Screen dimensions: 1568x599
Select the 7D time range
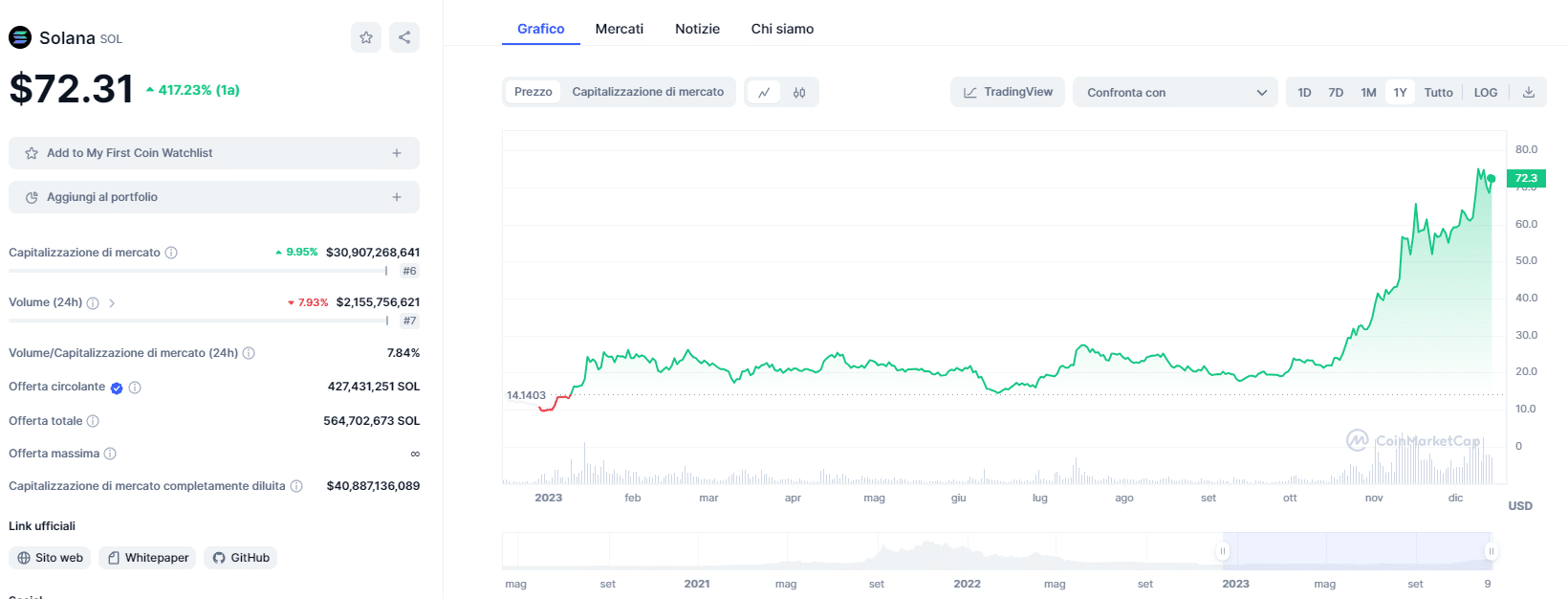(x=1336, y=93)
